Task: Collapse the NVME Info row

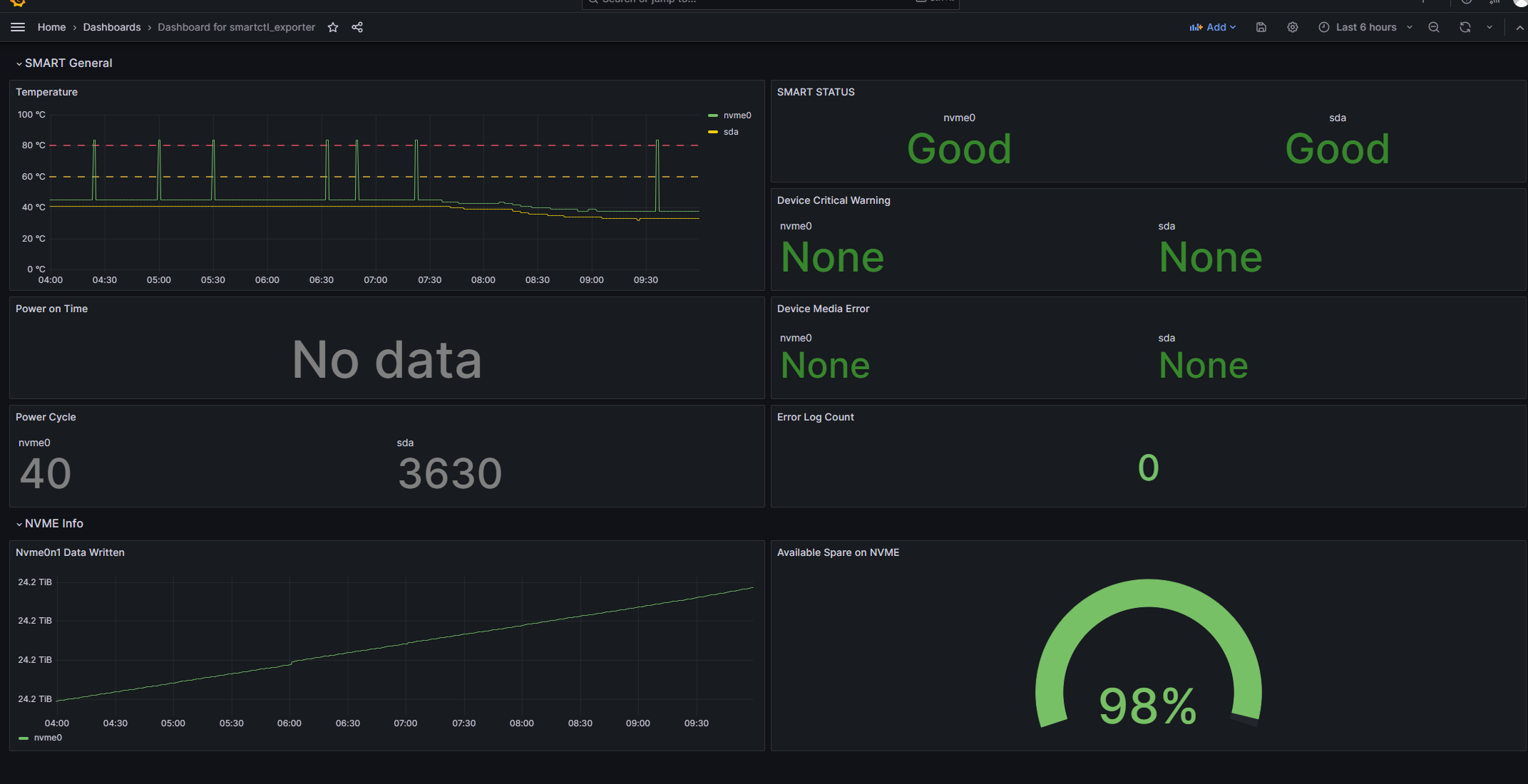Action: (53, 523)
